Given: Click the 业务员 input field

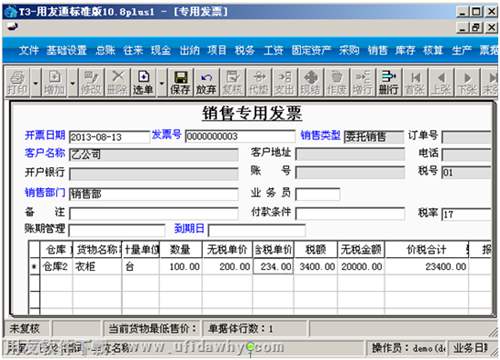Looking at the screenshot, I should pos(318,194).
